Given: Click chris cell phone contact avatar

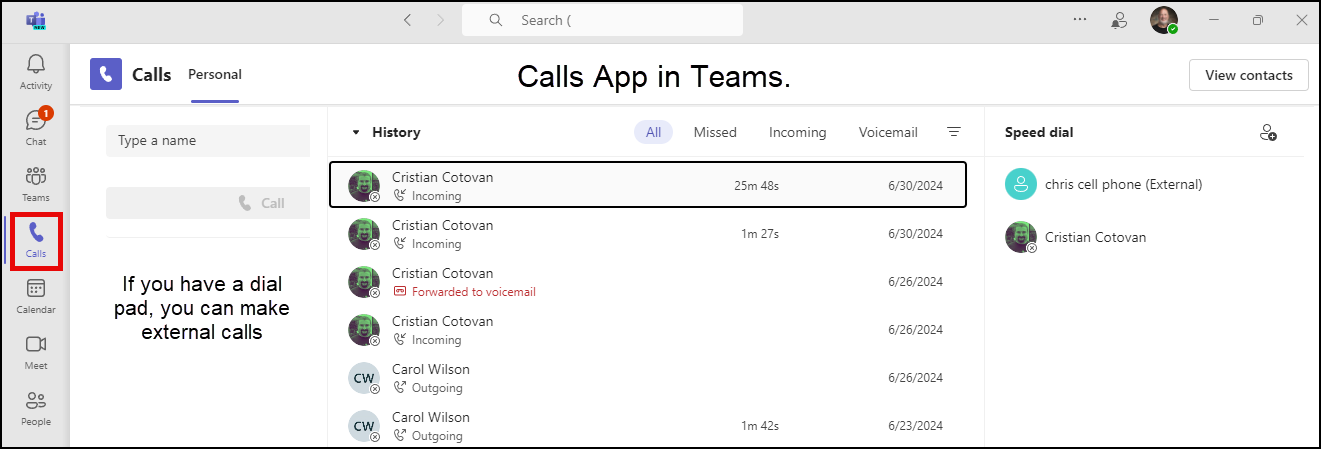Looking at the screenshot, I should pos(1020,184).
